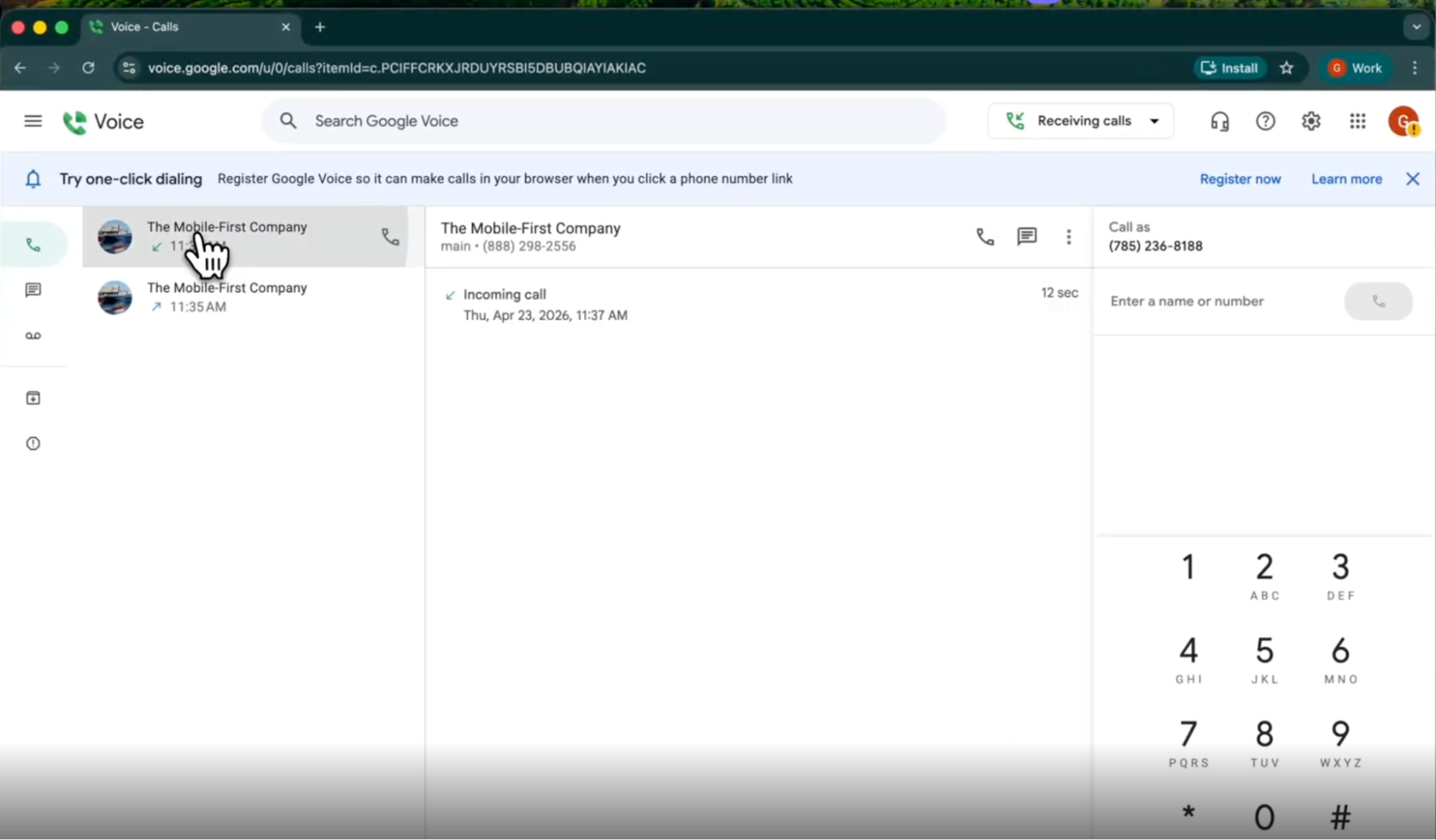Image resolution: width=1436 pixels, height=840 pixels.
Task: Dial digit 8 TUV on keypad
Action: click(1264, 742)
